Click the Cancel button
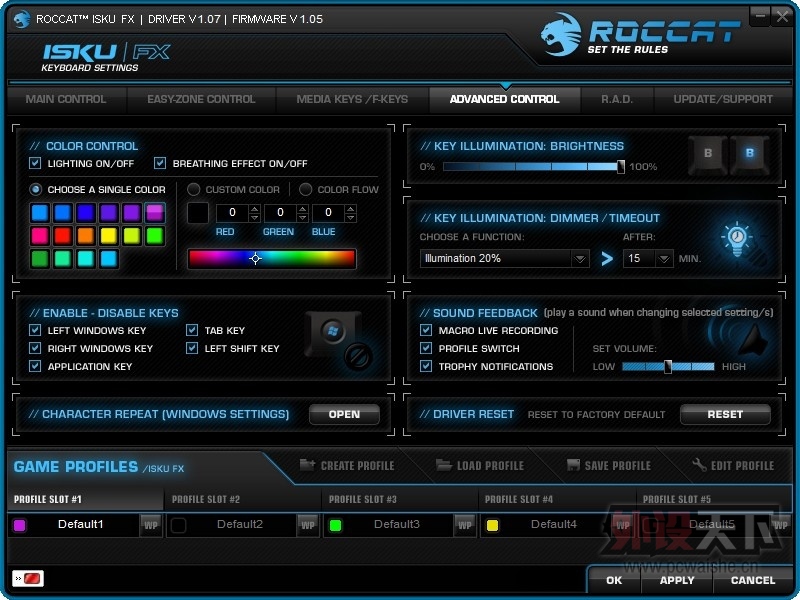Image resolution: width=800 pixels, height=600 pixels. (x=753, y=580)
